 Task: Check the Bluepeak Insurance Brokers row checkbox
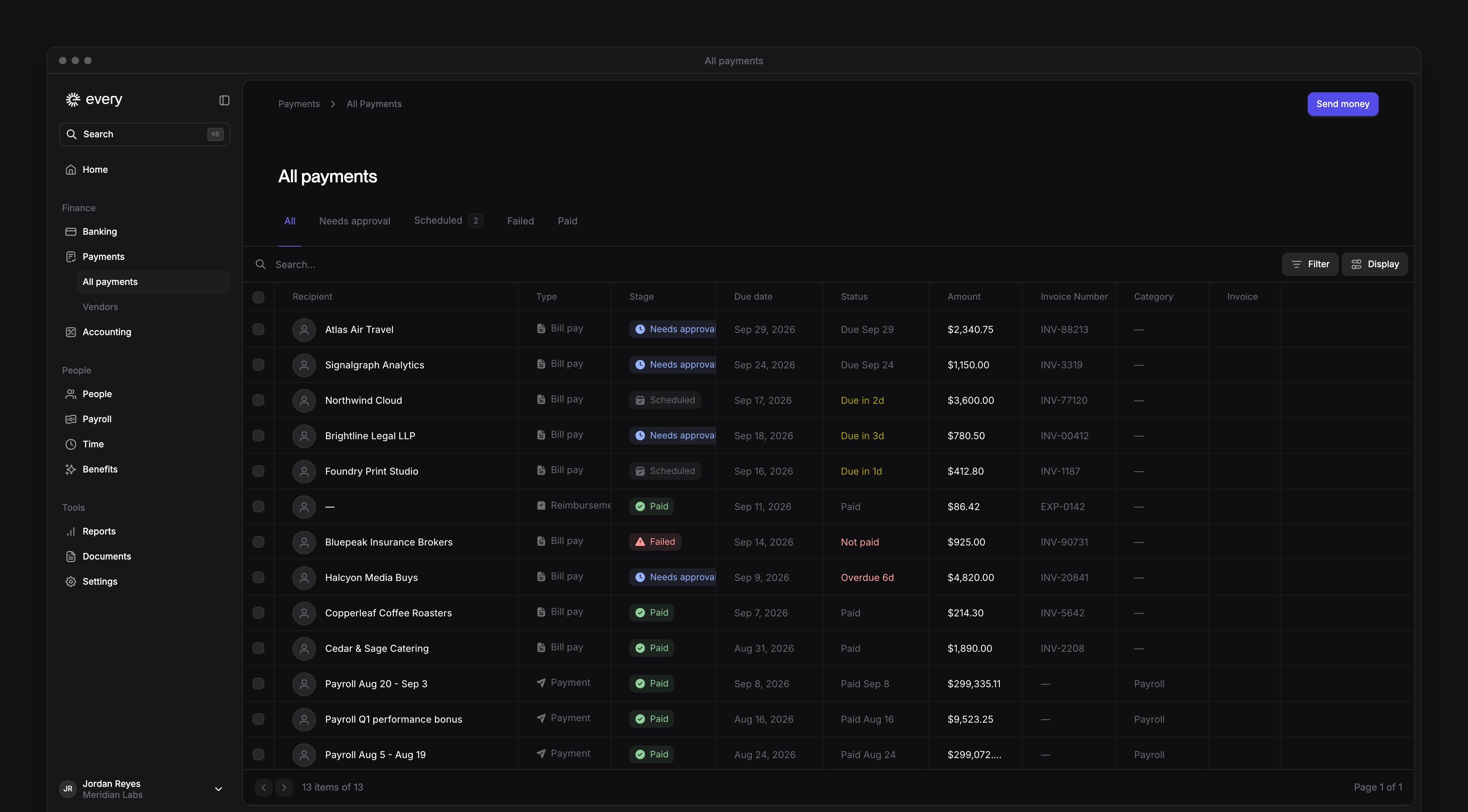tap(258, 542)
